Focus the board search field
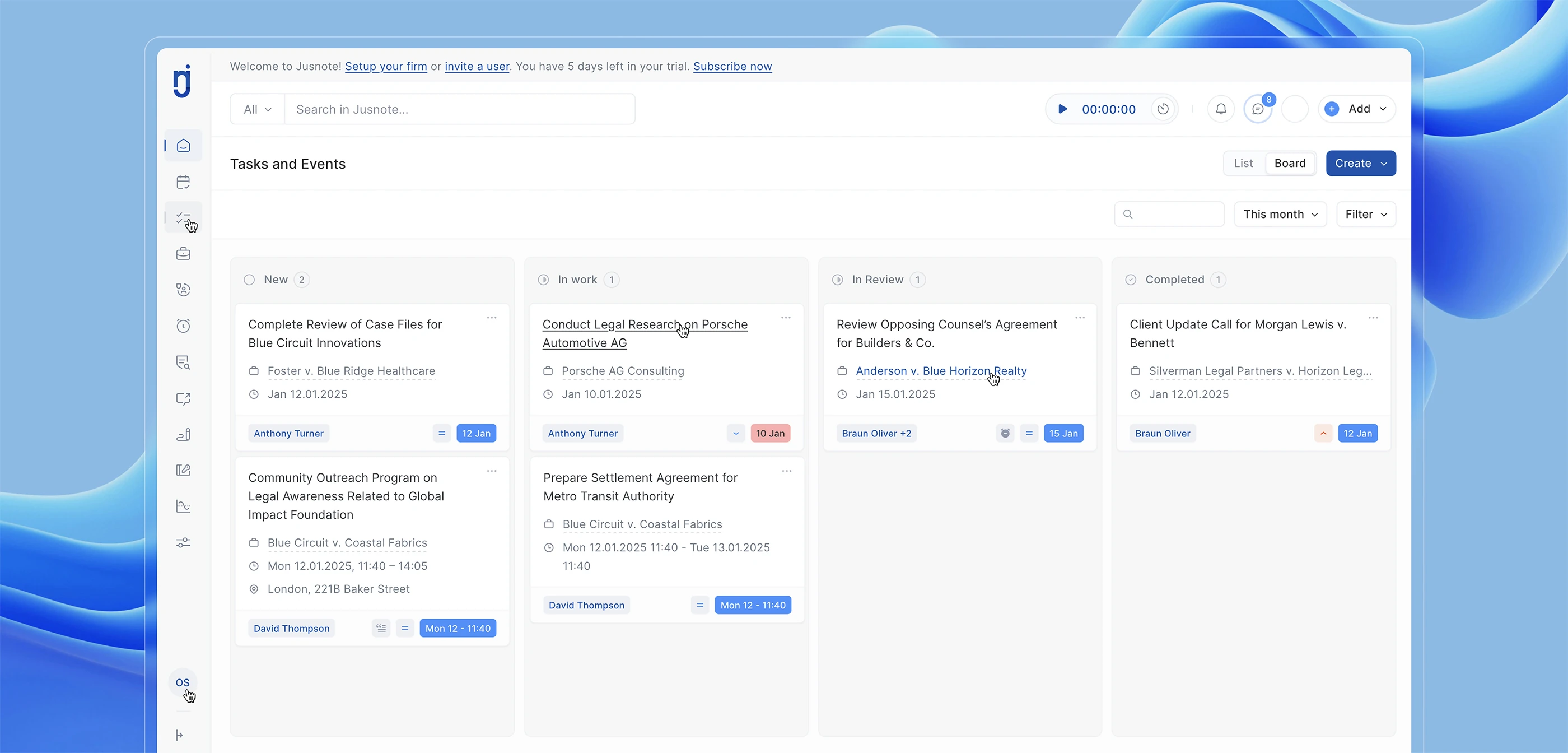The image size is (1568, 753). (x=1169, y=215)
